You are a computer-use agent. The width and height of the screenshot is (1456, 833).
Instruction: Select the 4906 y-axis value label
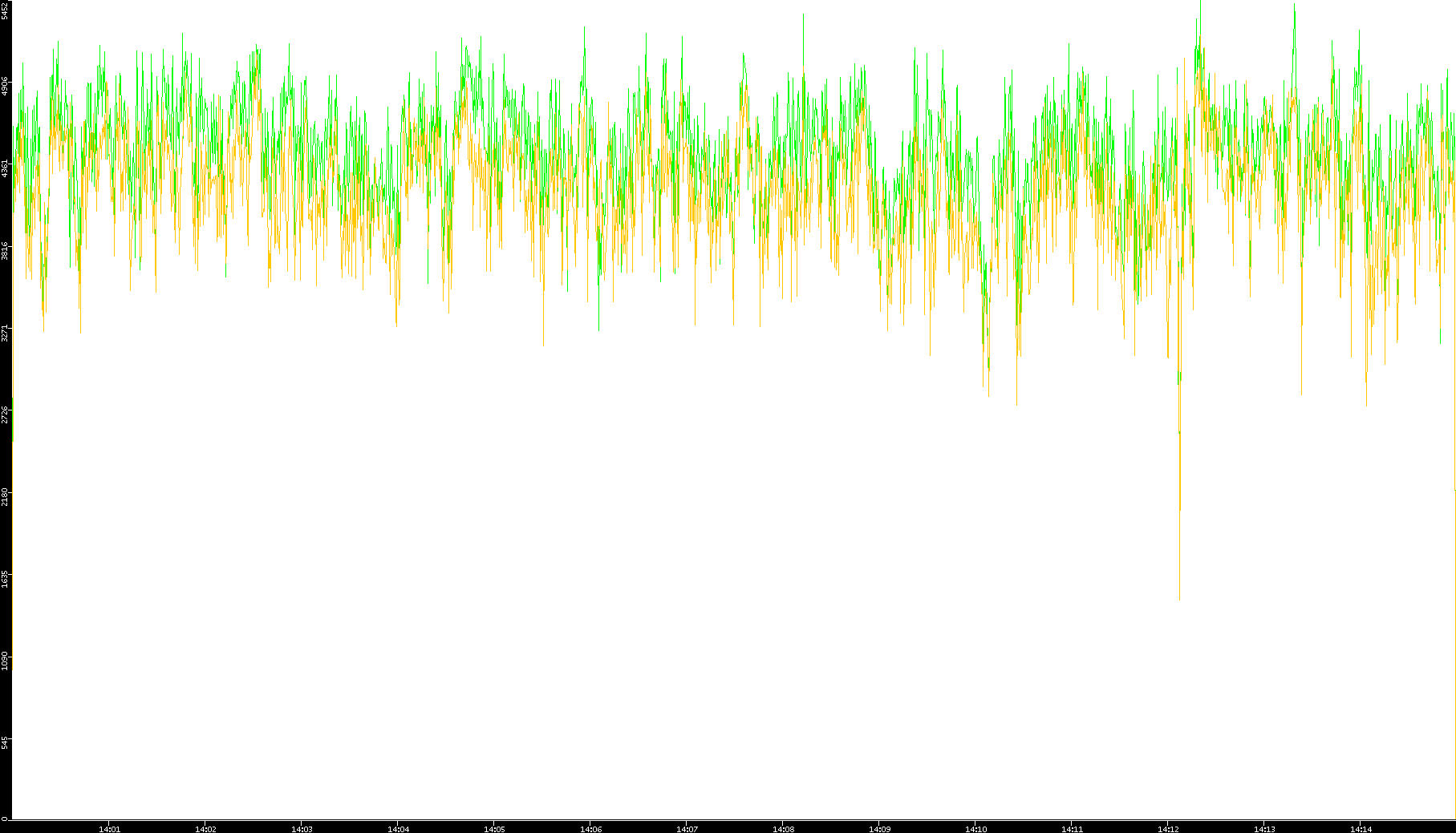[5, 86]
